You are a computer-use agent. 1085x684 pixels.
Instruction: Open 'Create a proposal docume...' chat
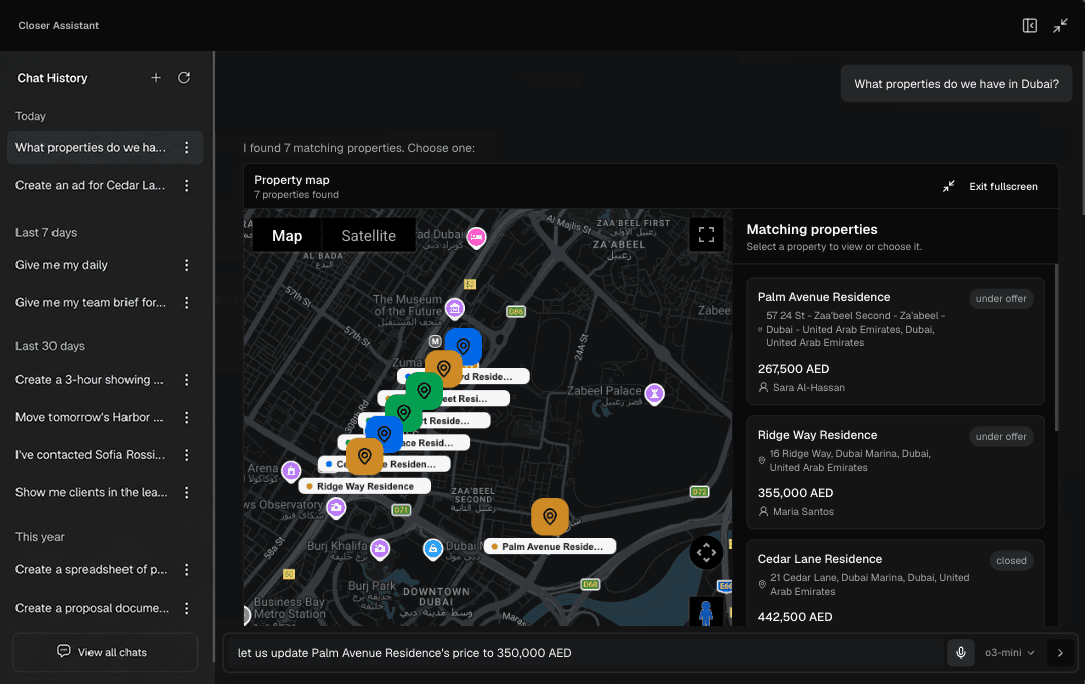(92, 609)
